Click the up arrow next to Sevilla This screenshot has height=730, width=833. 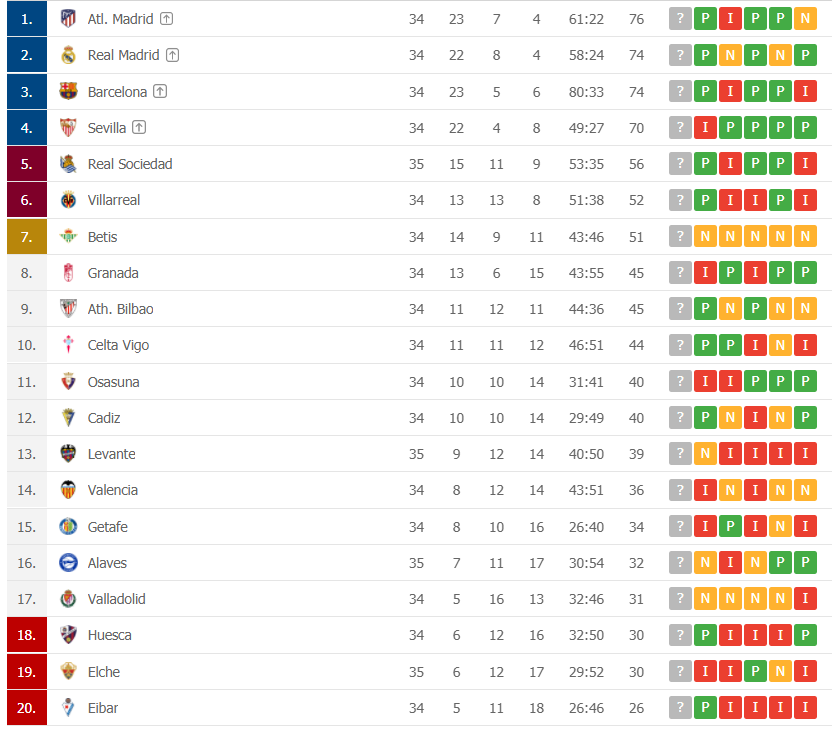[x=137, y=127]
